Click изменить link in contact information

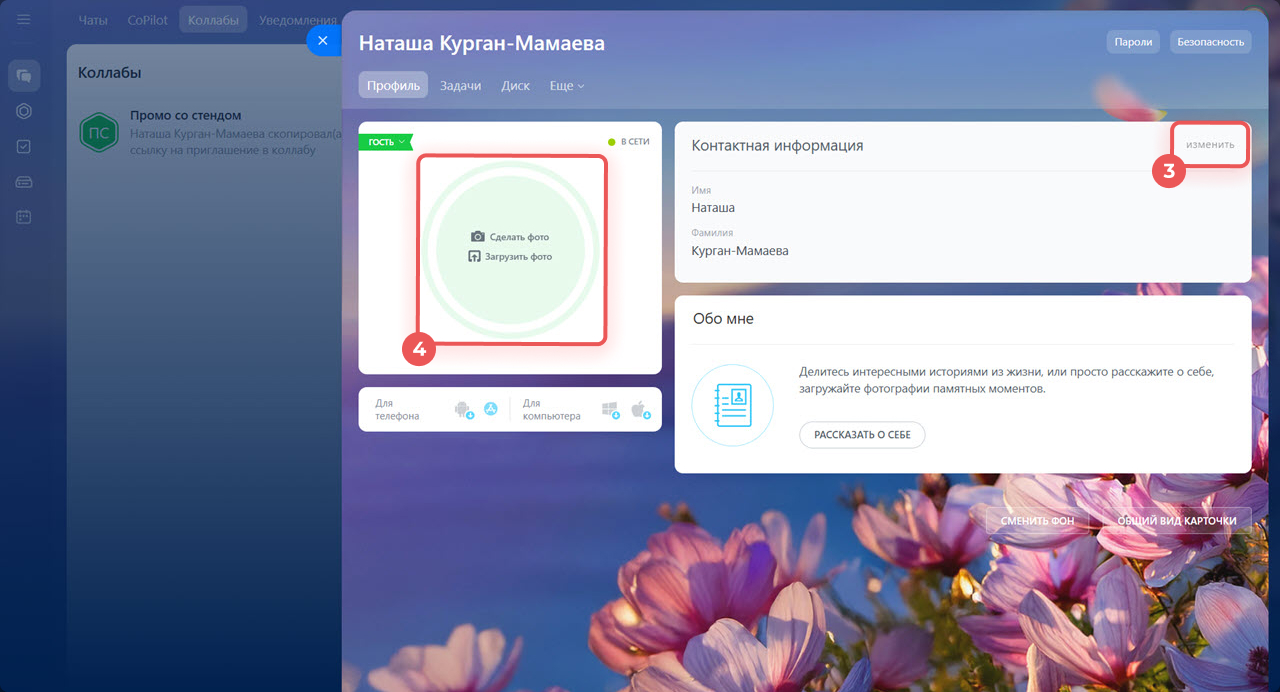[x=1211, y=145]
